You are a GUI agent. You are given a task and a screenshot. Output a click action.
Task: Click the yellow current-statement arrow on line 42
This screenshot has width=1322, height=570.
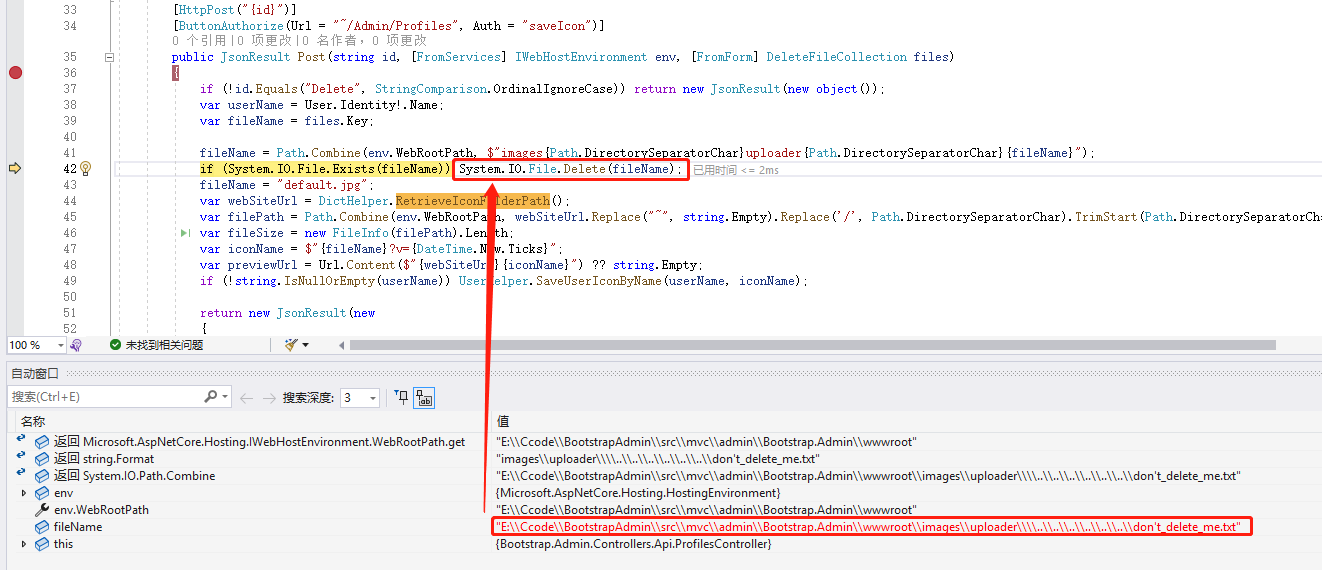tap(14, 169)
